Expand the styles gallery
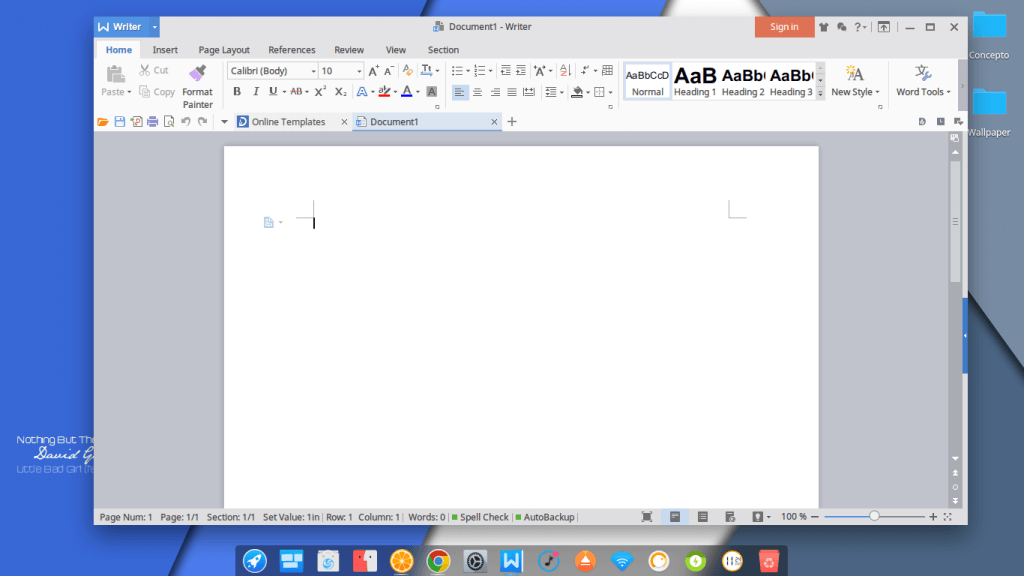This screenshot has width=1024, height=576. 820,93
